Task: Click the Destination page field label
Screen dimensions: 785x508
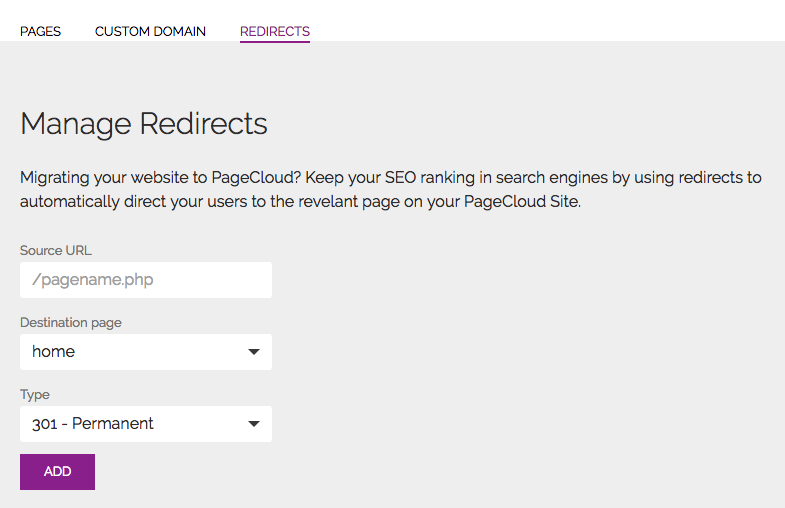Action: (x=71, y=322)
